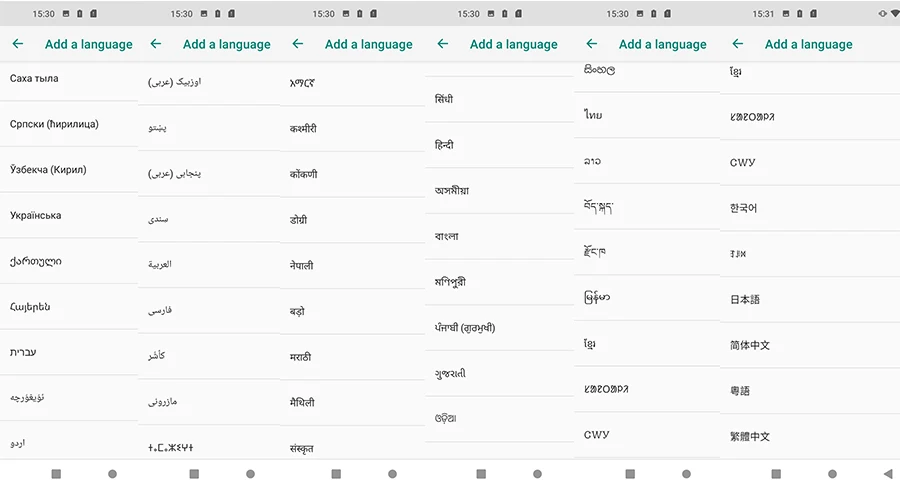Screen dimensions: 900x488
Task: Choose বাংলা from the language list
Action: click(499, 237)
